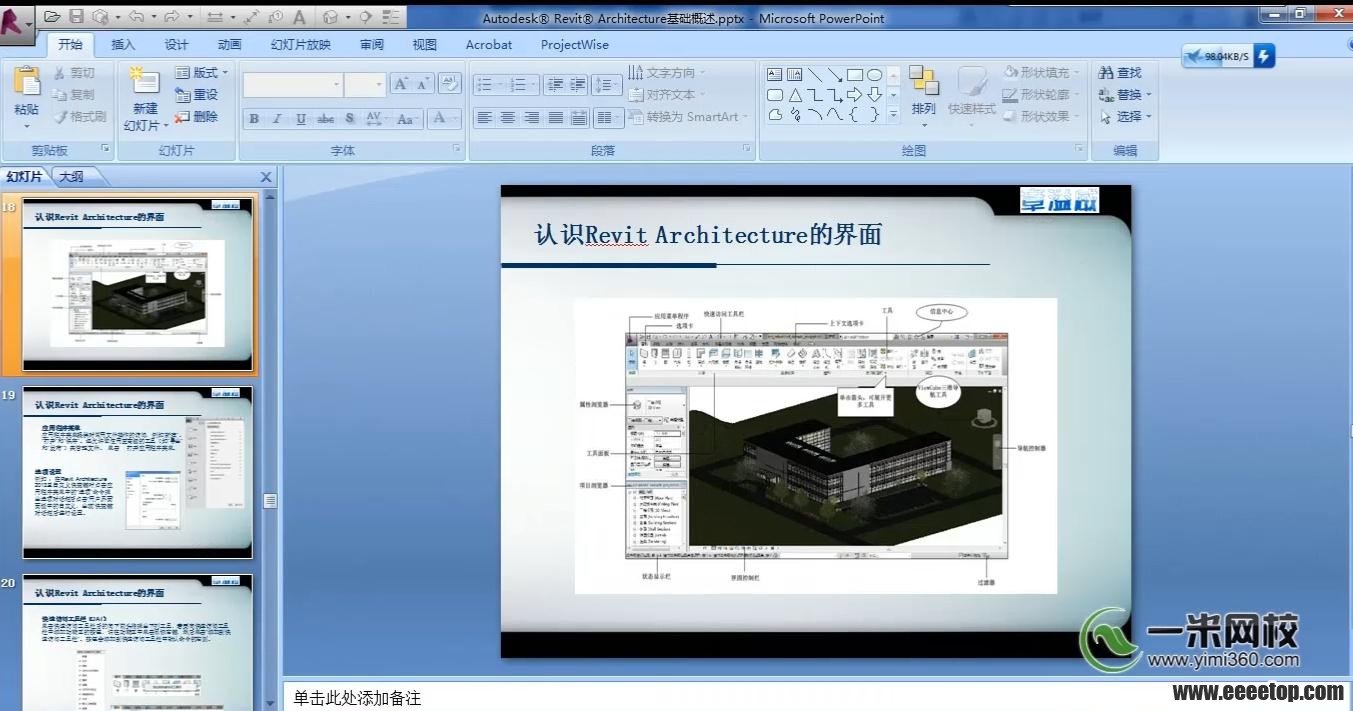Open the Shape Outline (形状轮廓) color menu
The height and width of the screenshot is (711, 1353).
pyautogui.click(x=1041, y=94)
